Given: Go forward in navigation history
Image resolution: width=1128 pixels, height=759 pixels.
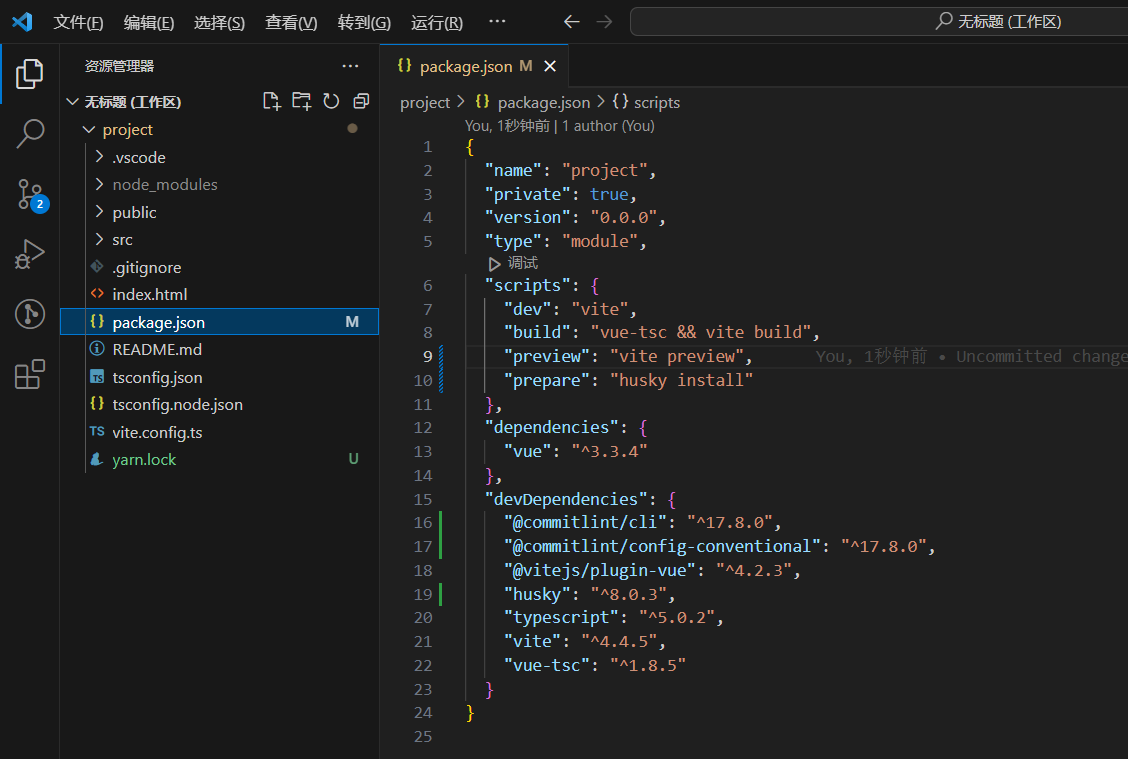Looking at the screenshot, I should click(x=604, y=22).
